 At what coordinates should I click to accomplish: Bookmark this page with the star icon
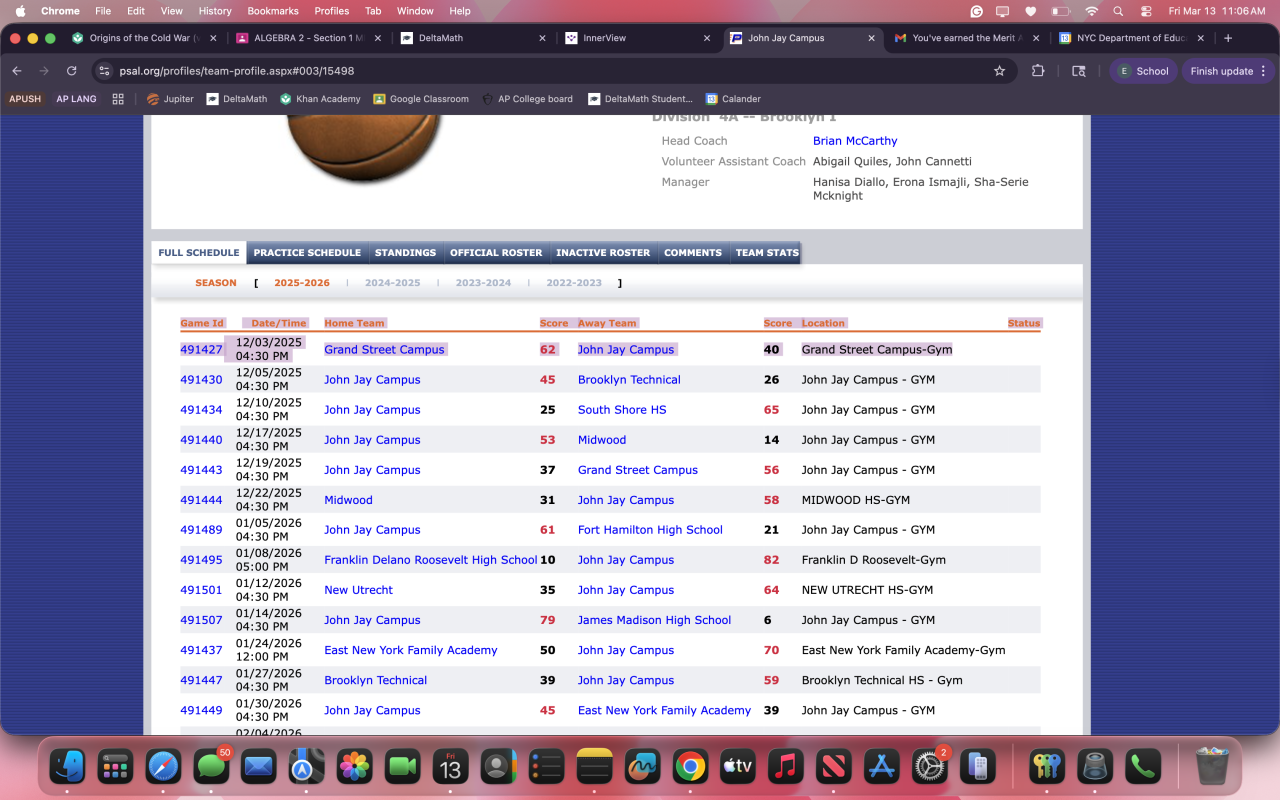(x=999, y=71)
